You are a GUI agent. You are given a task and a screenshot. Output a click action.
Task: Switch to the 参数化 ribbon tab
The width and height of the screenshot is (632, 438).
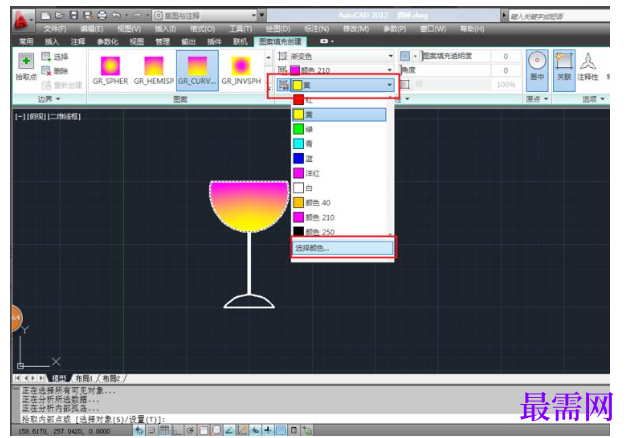click(x=108, y=42)
